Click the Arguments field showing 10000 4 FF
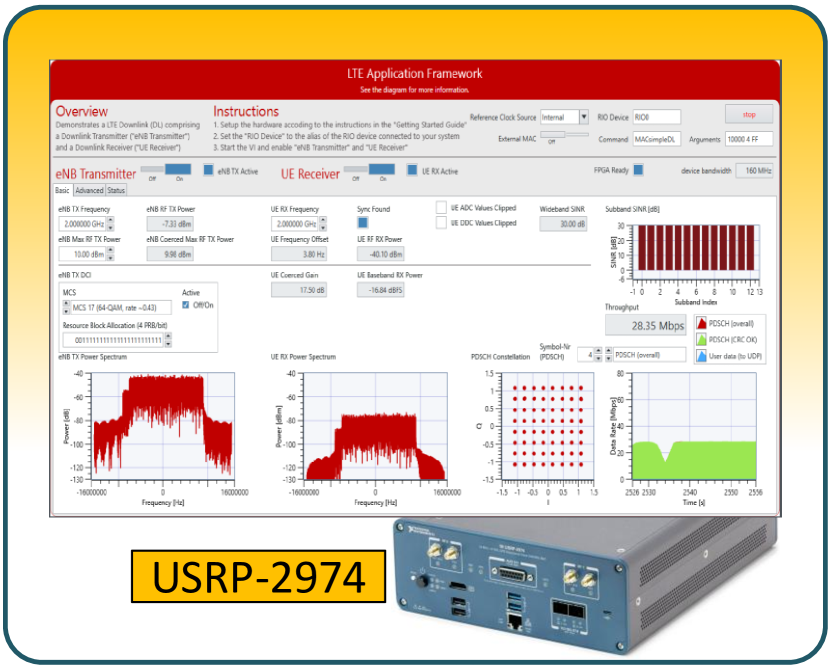830x665 pixels. pos(749,139)
